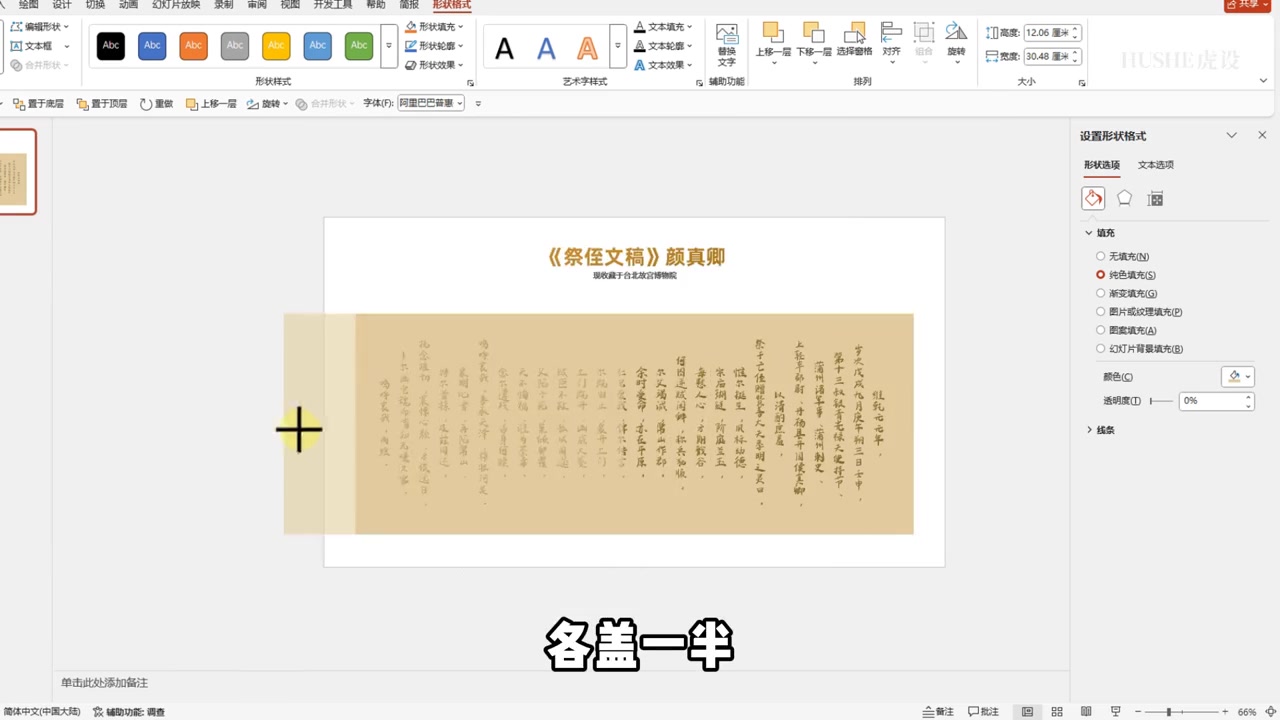The width and height of the screenshot is (1280, 720).
Task: Open 文本轮廓 text outline dropdown
Action: 665,46
